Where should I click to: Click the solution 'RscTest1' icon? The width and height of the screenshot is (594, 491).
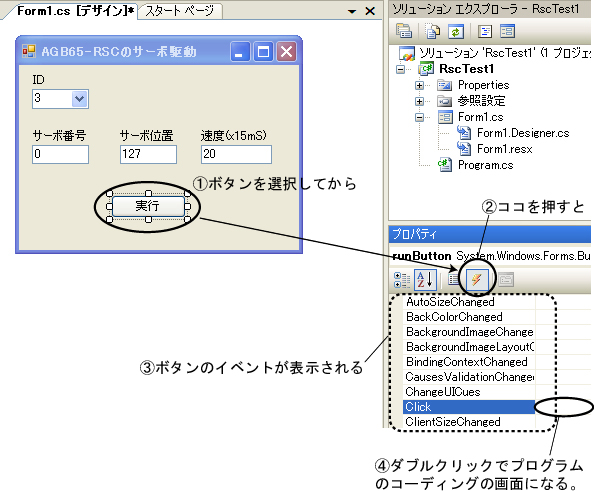(407, 53)
